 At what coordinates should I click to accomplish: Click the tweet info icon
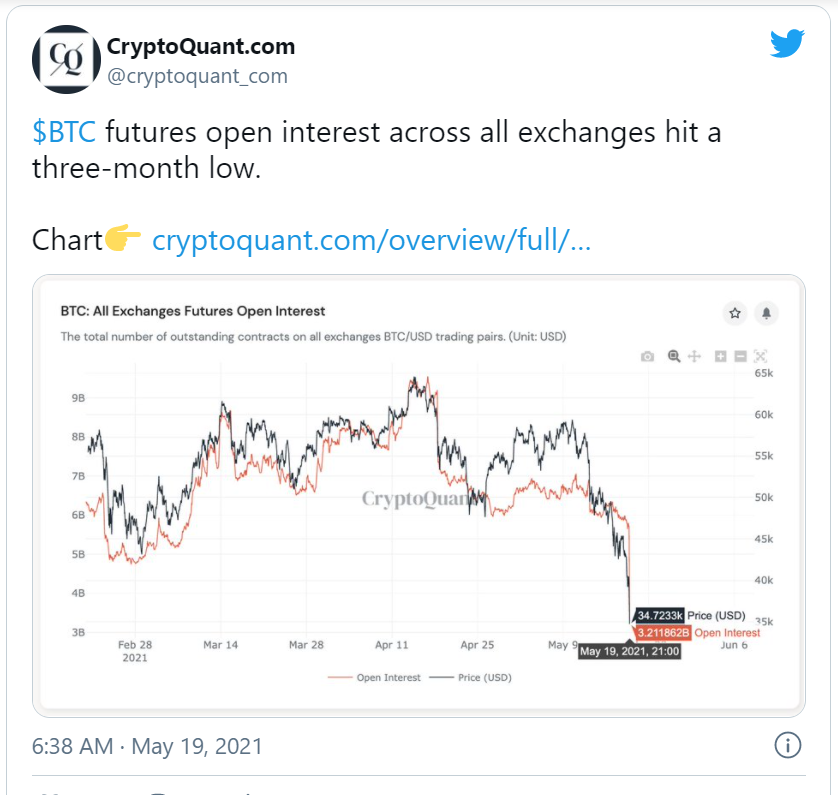pos(788,745)
